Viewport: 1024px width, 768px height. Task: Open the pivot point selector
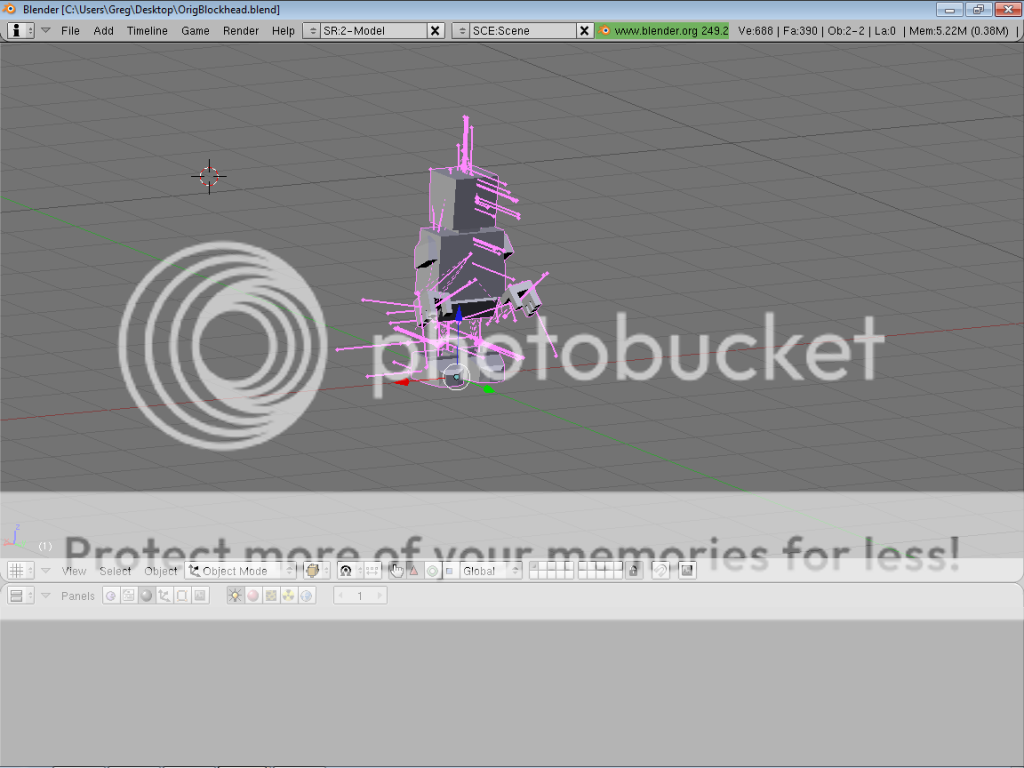[350, 571]
